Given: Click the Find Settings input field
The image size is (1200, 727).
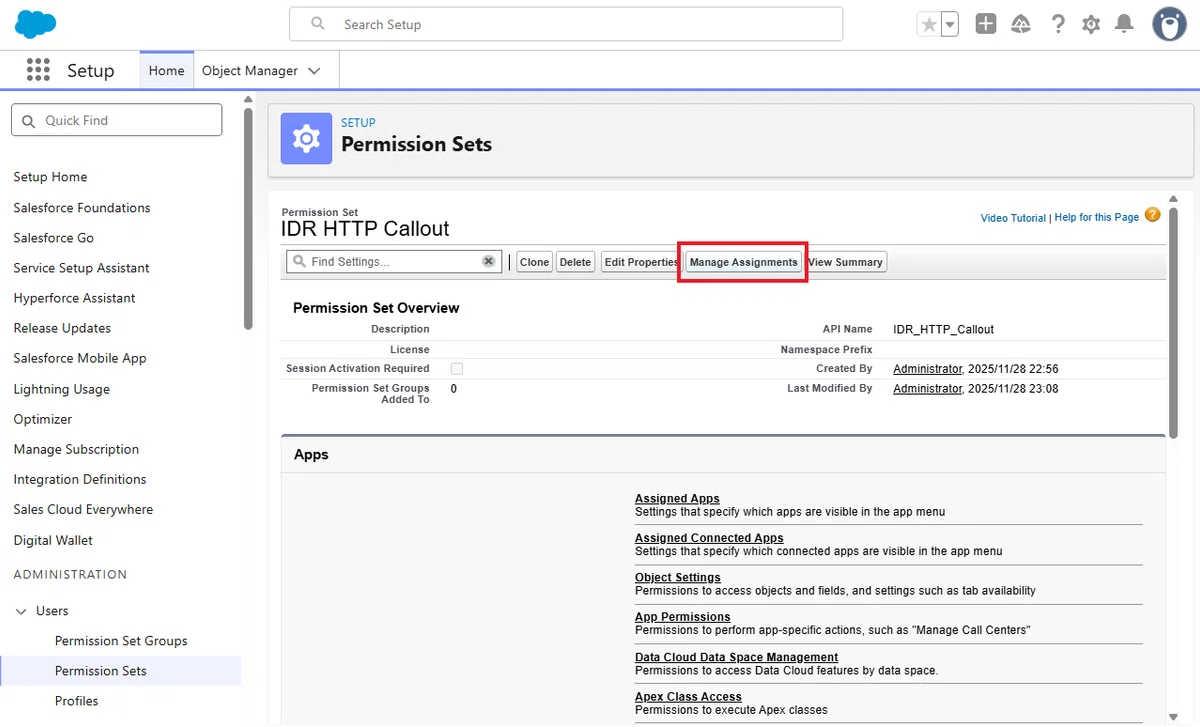Looking at the screenshot, I should tap(392, 261).
